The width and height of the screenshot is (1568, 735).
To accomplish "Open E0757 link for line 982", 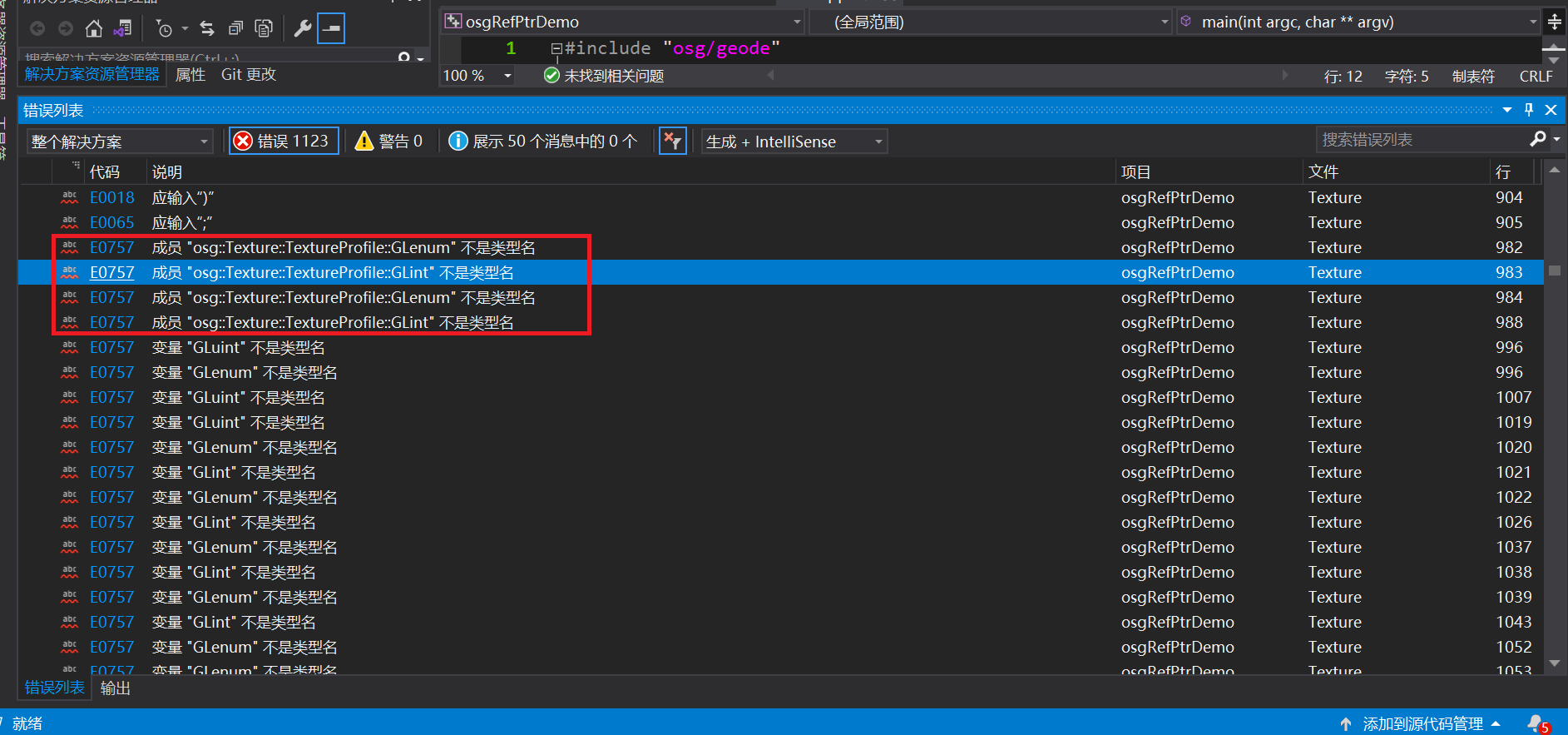I will click(112, 247).
